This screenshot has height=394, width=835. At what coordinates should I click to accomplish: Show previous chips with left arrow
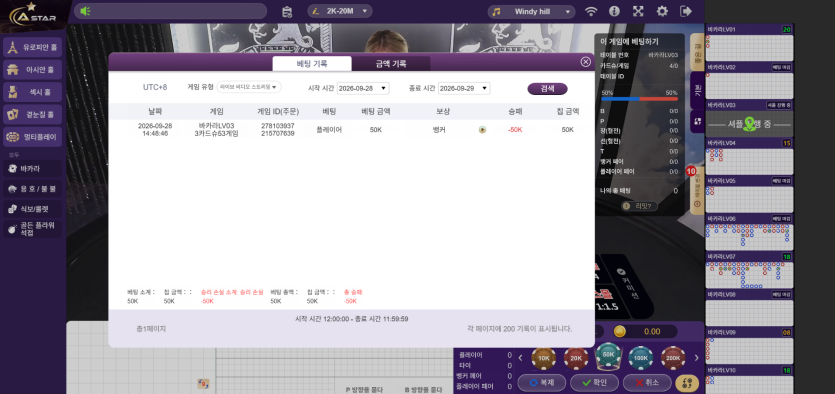pyautogui.click(x=521, y=358)
